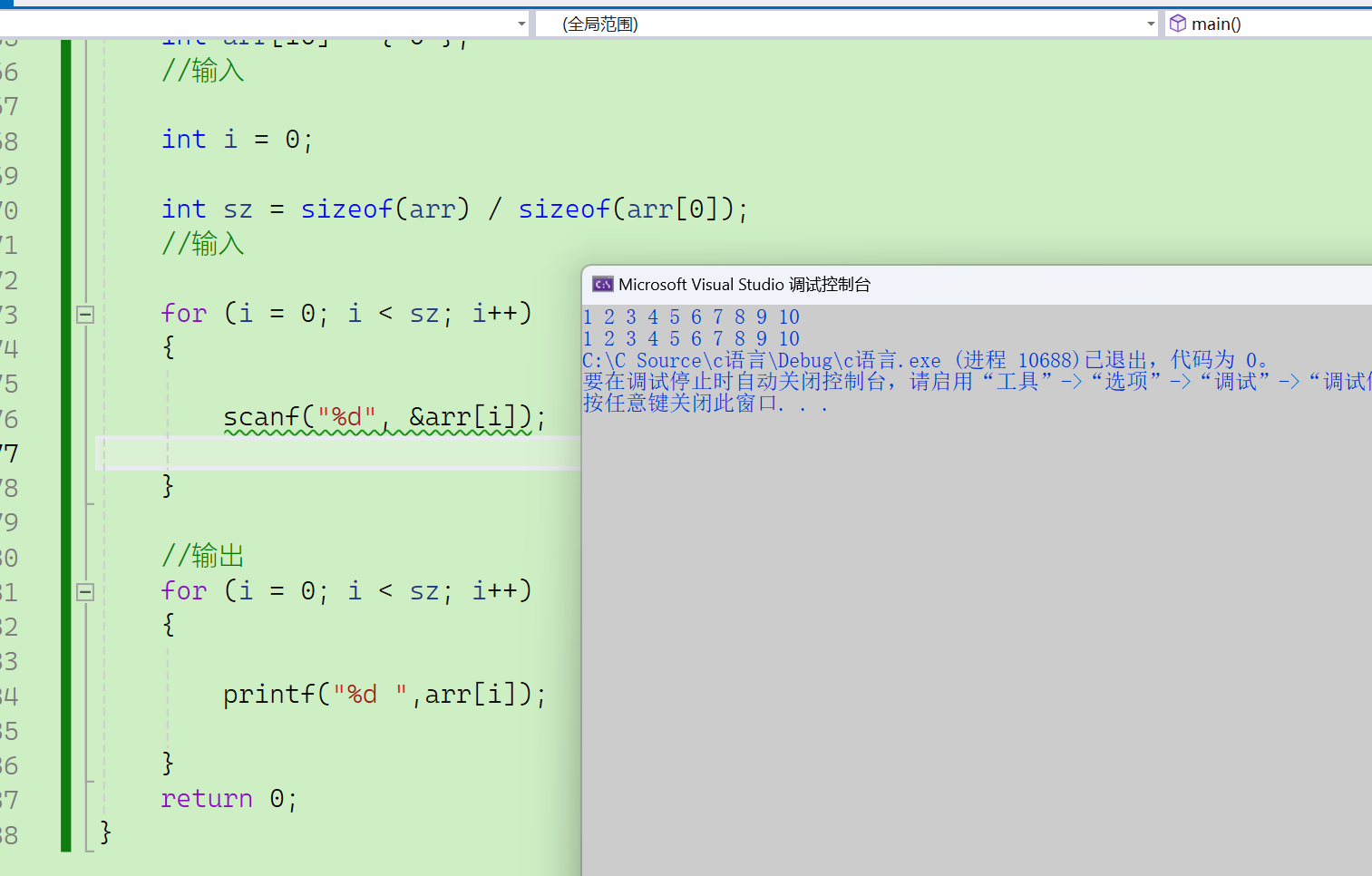Click 'return 0;' statement
Image resolution: width=1372 pixels, height=876 pixels.
coord(229,799)
